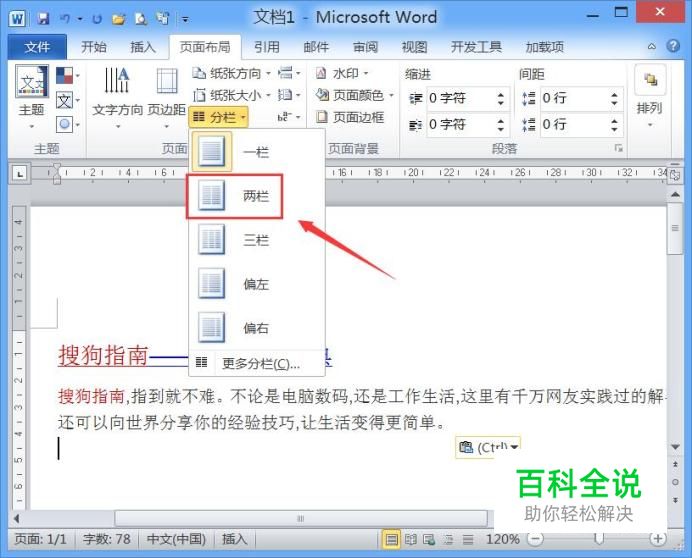Choose One column (一栏) option
The height and width of the screenshot is (558, 692).
coord(257,152)
